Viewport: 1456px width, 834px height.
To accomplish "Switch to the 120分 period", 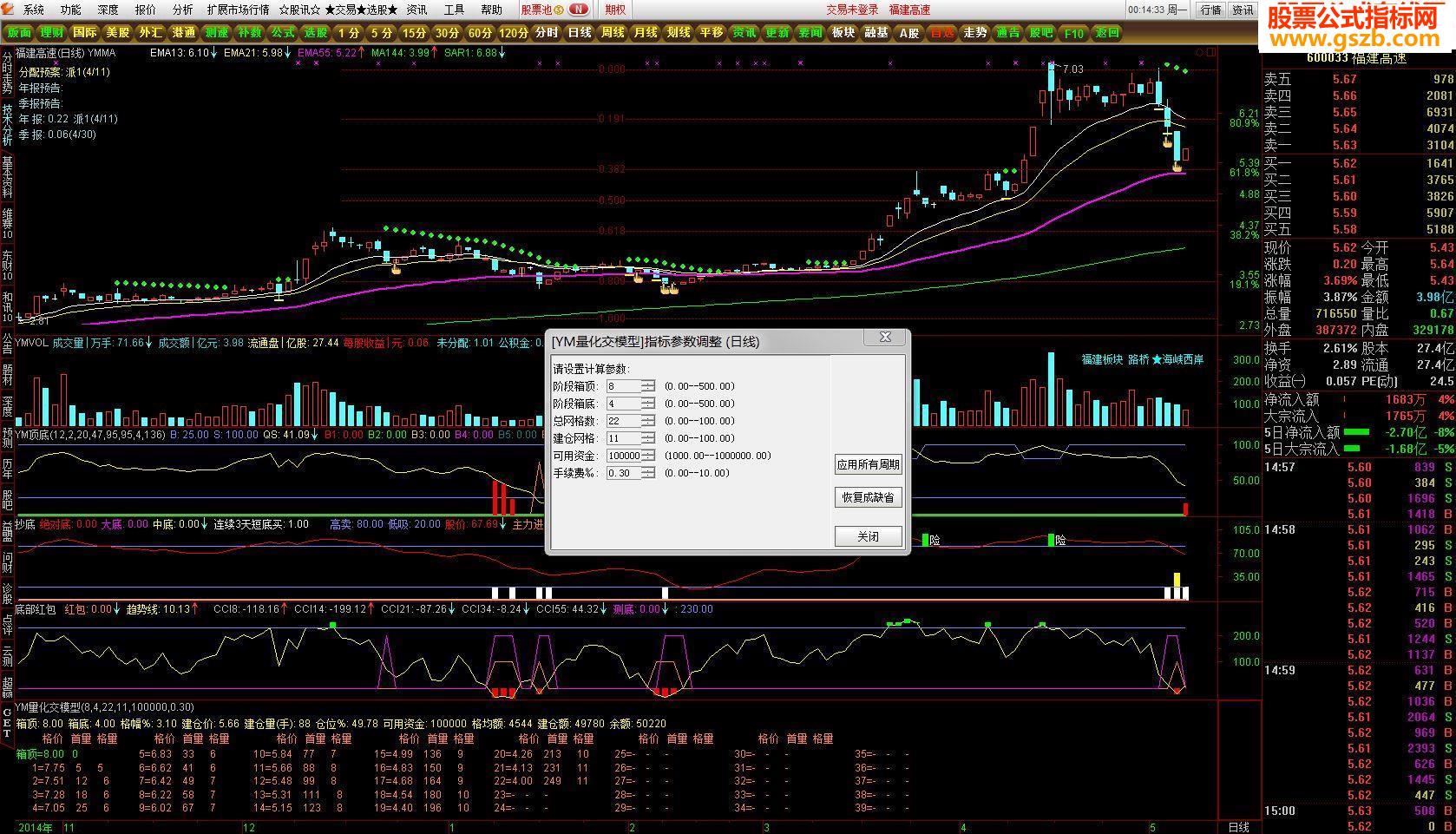I will [x=514, y=33].
